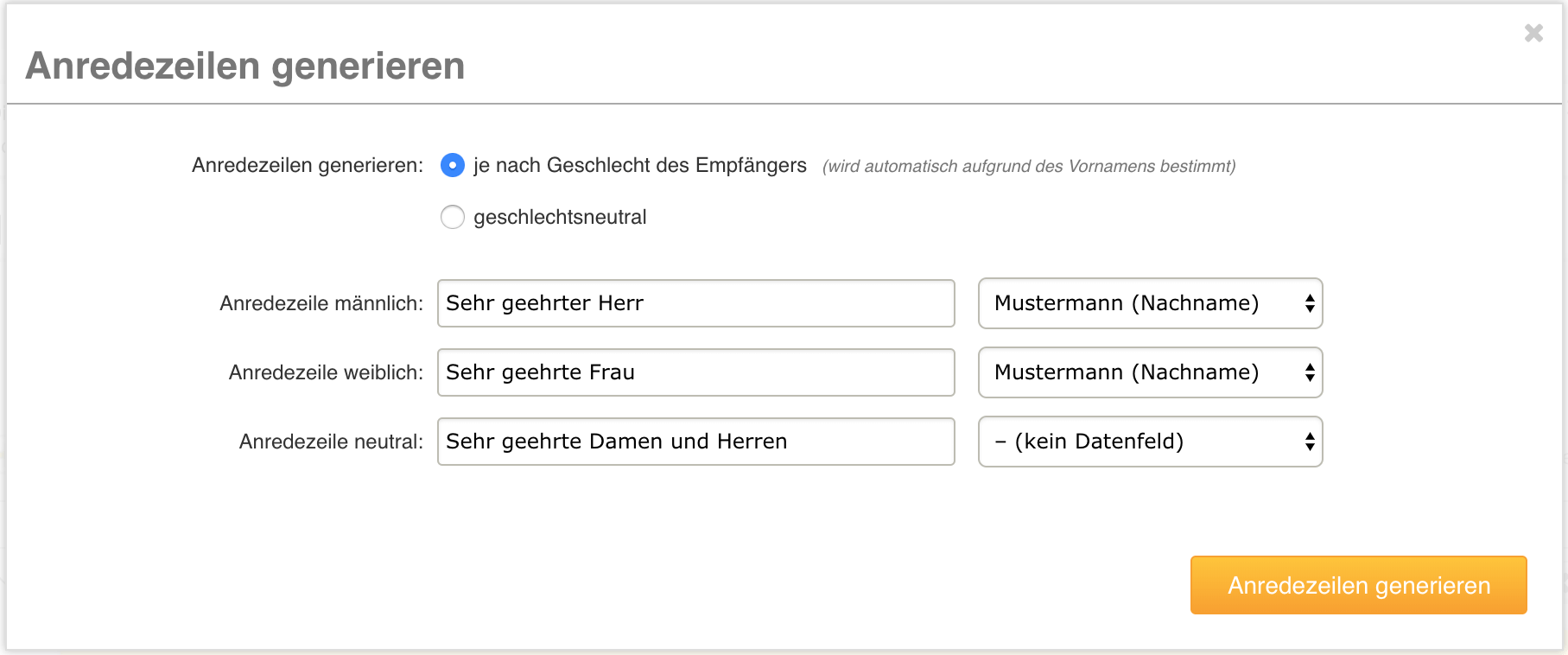
Task: Focus the 'Sehr geehrter Herr' text field
Action: pos(695,303)
